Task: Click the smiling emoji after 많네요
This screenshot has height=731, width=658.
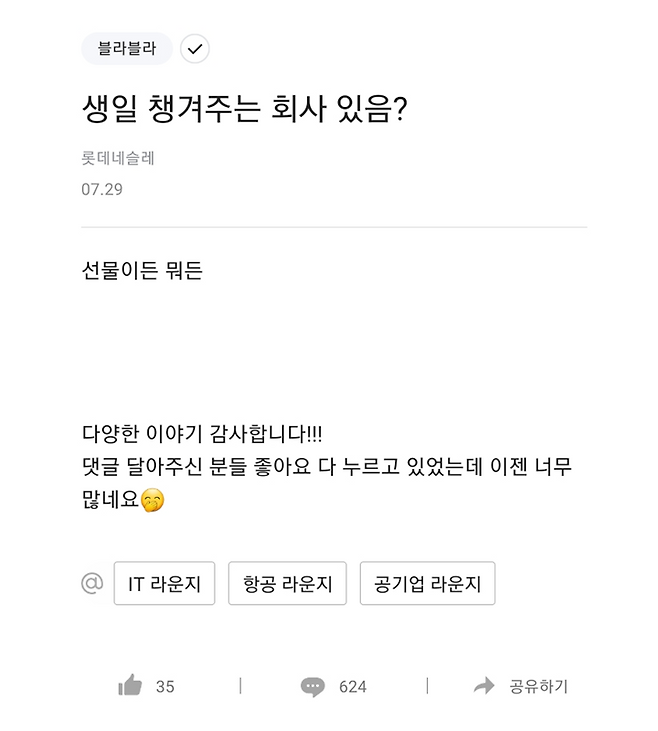Action: [x=152, y=499]
